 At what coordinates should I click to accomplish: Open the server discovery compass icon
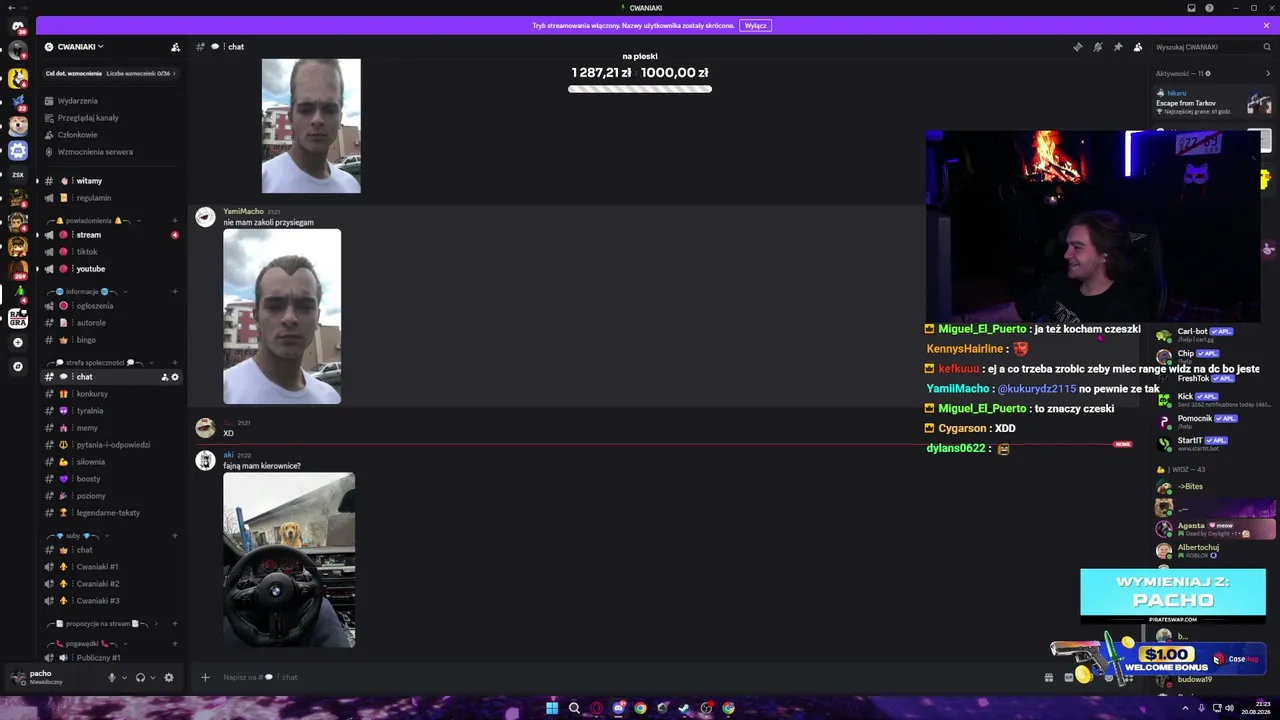[x=18, y=367]
